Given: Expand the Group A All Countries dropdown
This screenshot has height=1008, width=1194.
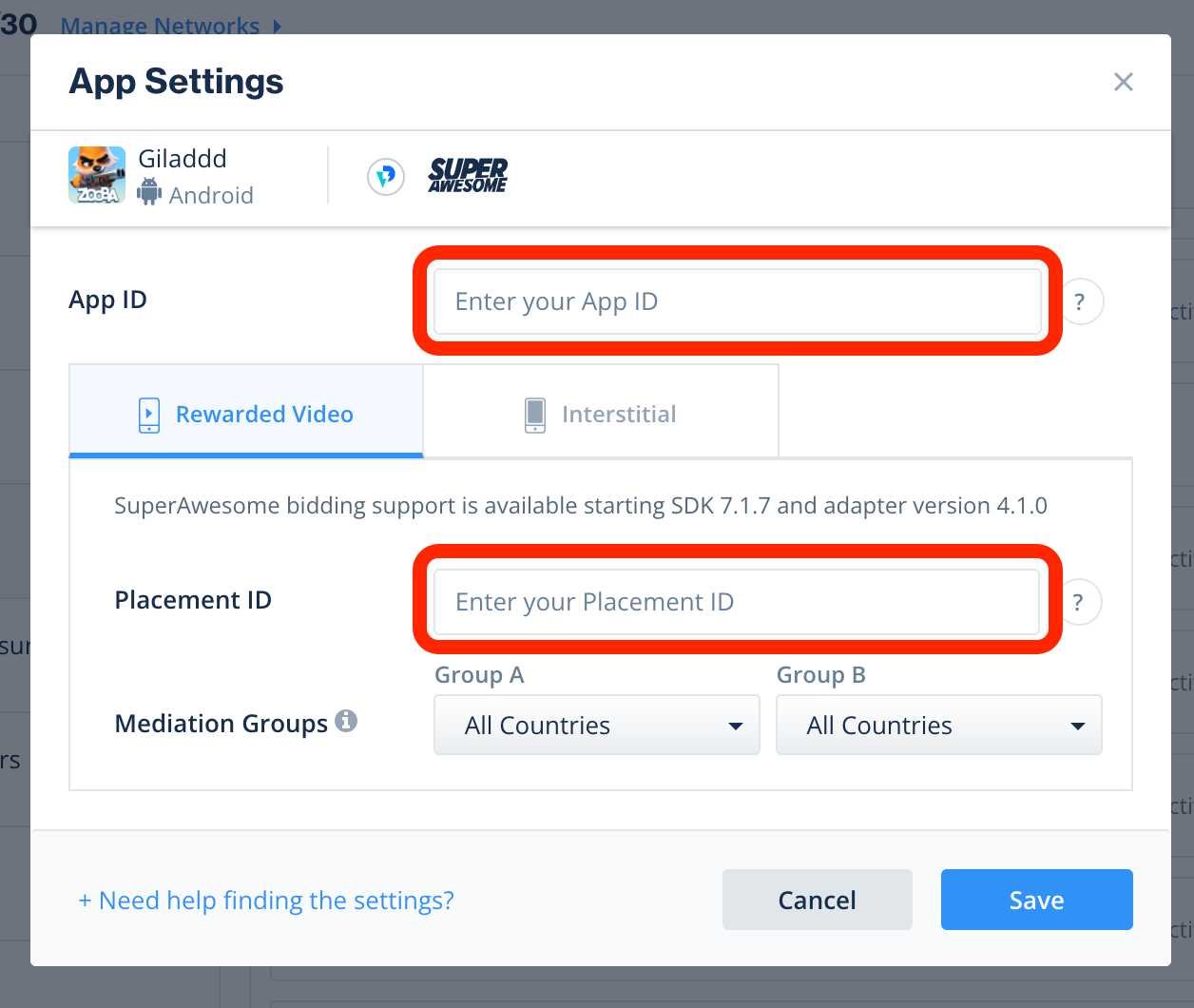Looking at the screenshot, I should tap(597, 726).
